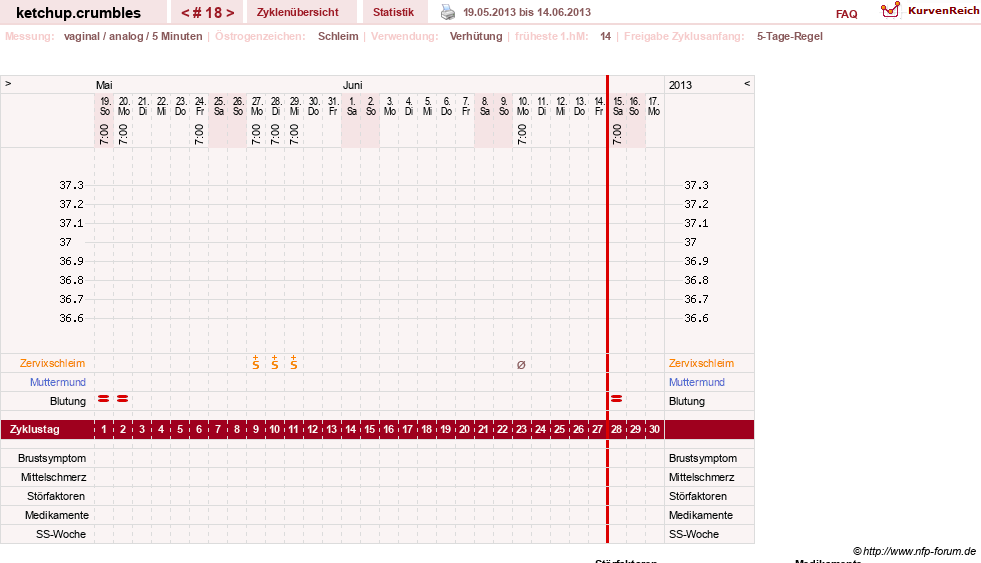
Task: Click the 7:00 time entry under 19. So
Action: [x=104, y=134]
